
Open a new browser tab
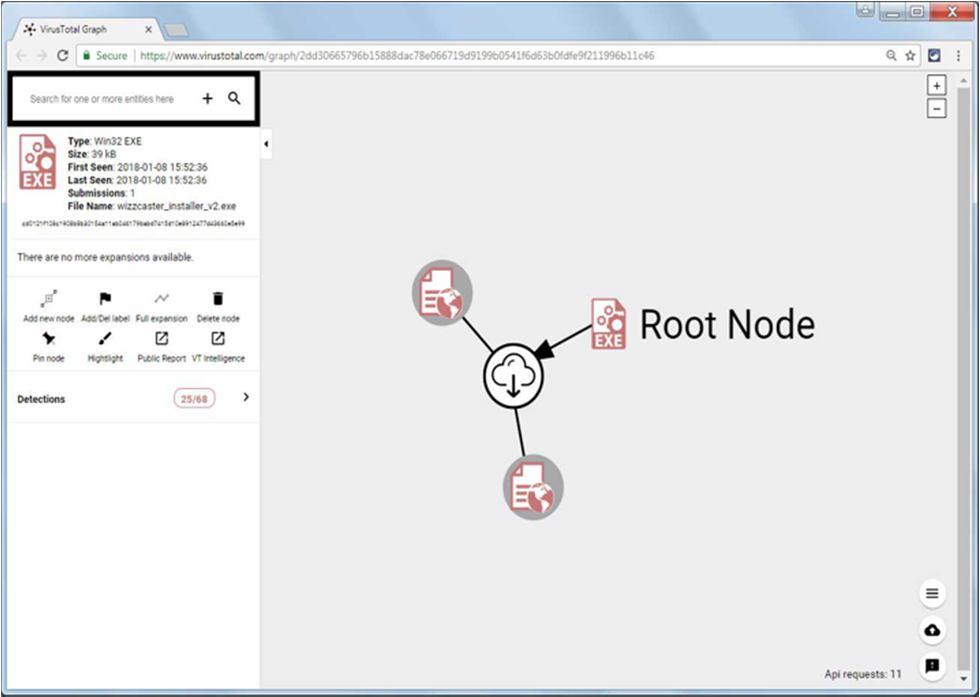[x=176, y=31]
